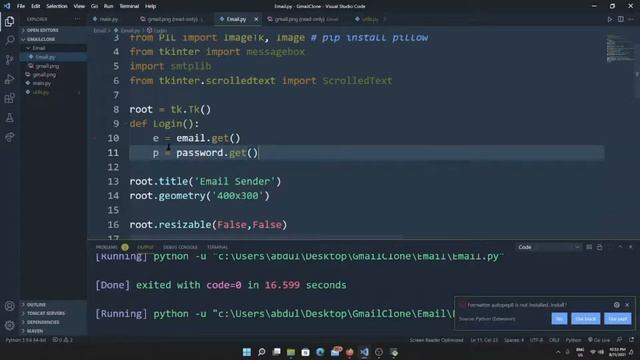Open Microsoft Edge from the taskbar
The width and height of the screenshot is (640, 360).
point(320,352)
